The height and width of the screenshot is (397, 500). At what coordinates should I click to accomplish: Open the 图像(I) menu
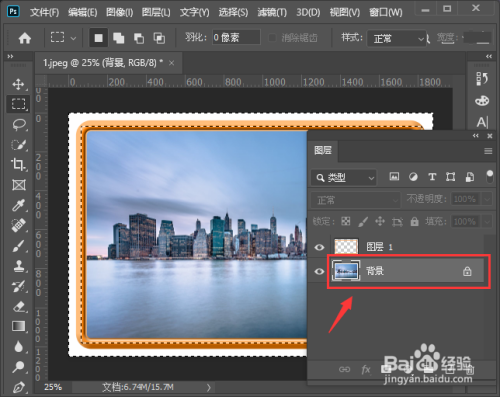119,12
